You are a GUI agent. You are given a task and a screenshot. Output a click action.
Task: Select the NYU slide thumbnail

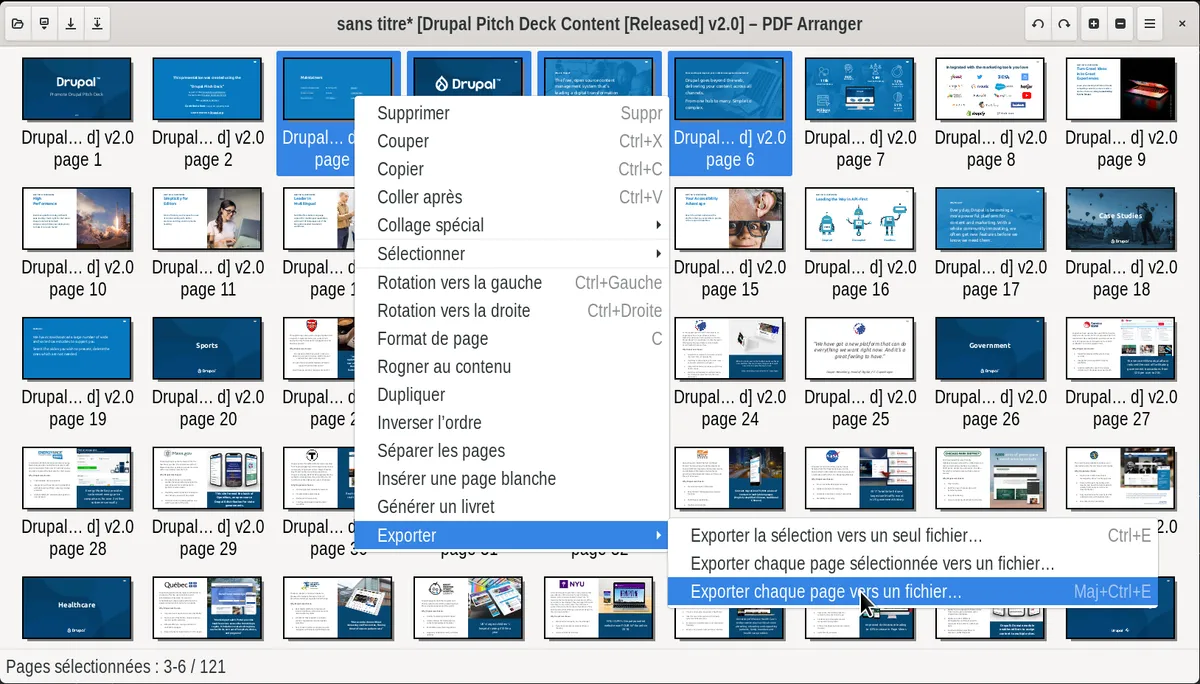[599, 607]
